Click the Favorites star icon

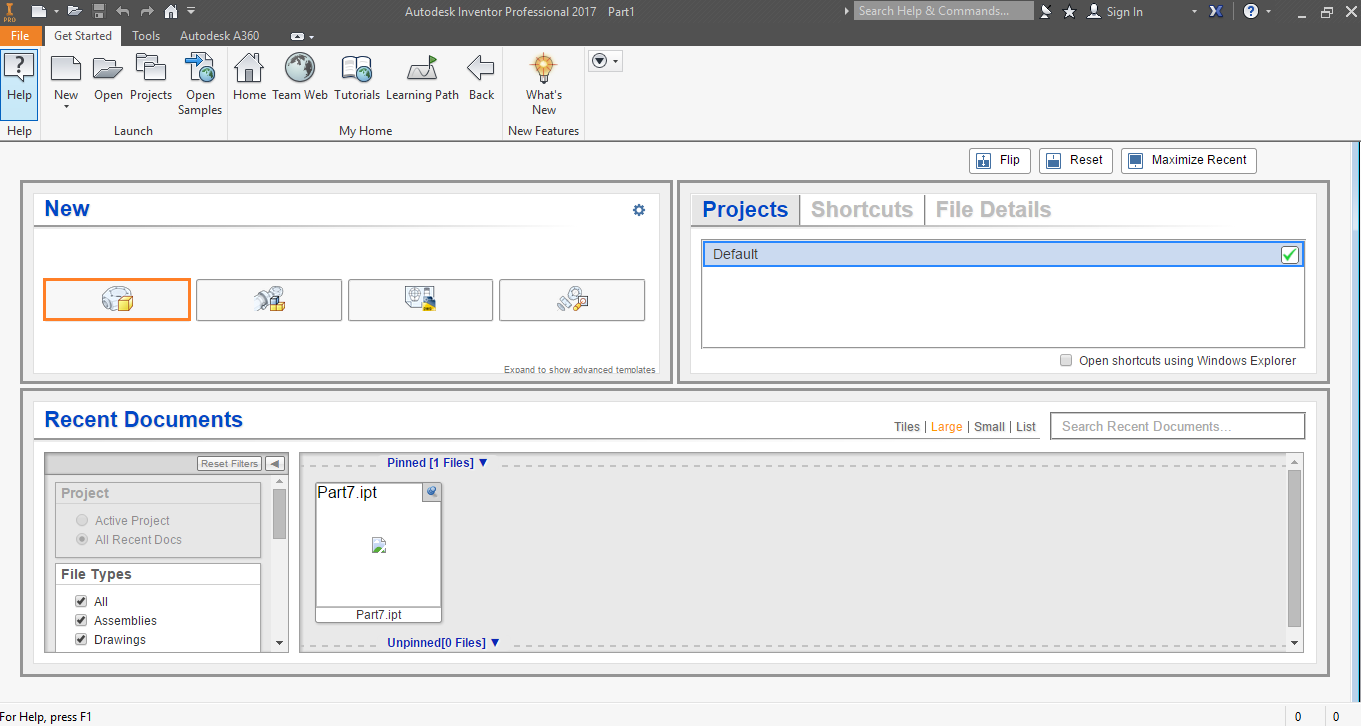click(x=1069, y=11)
